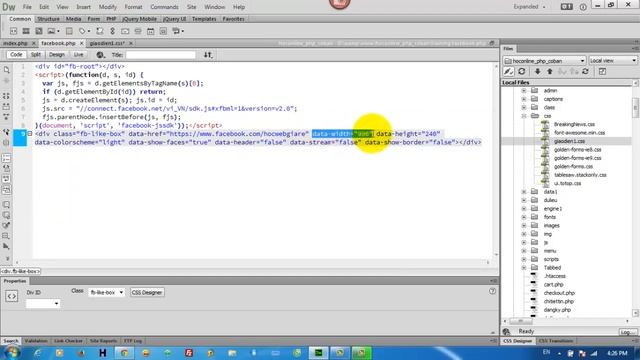This screenshot has width=640, height=360.
Task: Click the Get files down arrow icon
Action: point(538,71)
